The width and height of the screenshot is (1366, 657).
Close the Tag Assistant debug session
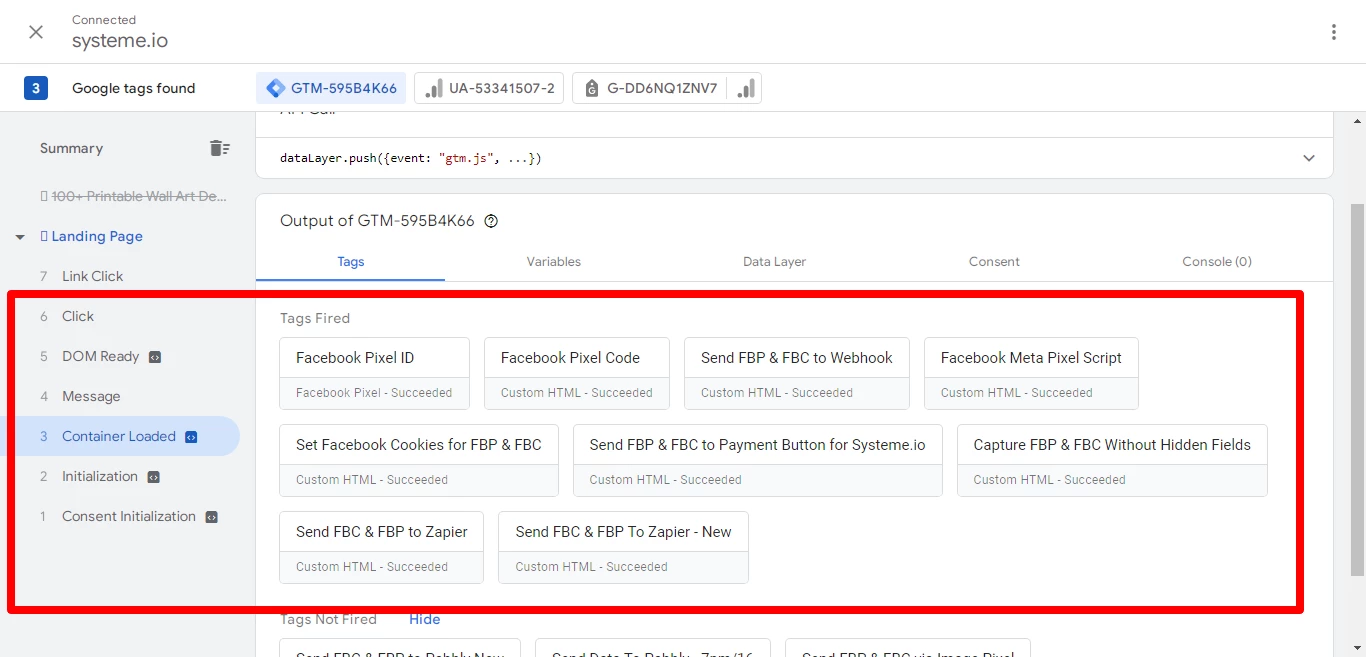click(36, 32)
